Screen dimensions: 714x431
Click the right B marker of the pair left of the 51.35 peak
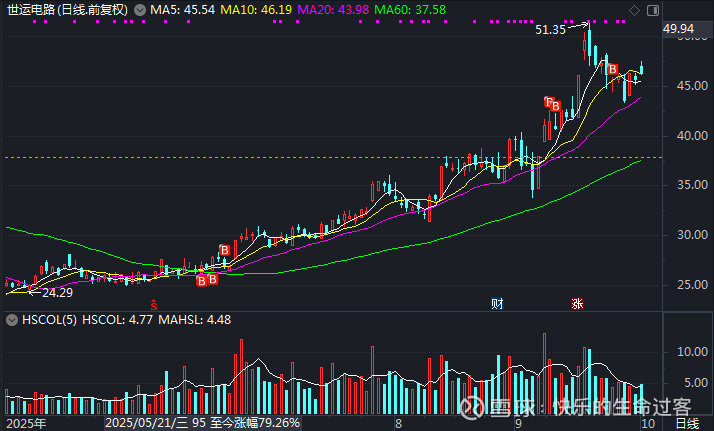coord(556,106)
